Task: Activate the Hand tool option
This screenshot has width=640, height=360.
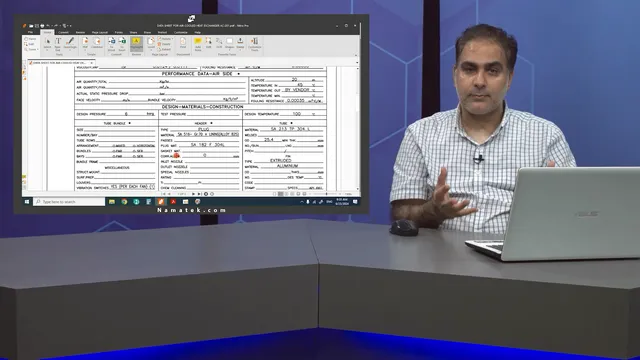Action: coord(30,39)
